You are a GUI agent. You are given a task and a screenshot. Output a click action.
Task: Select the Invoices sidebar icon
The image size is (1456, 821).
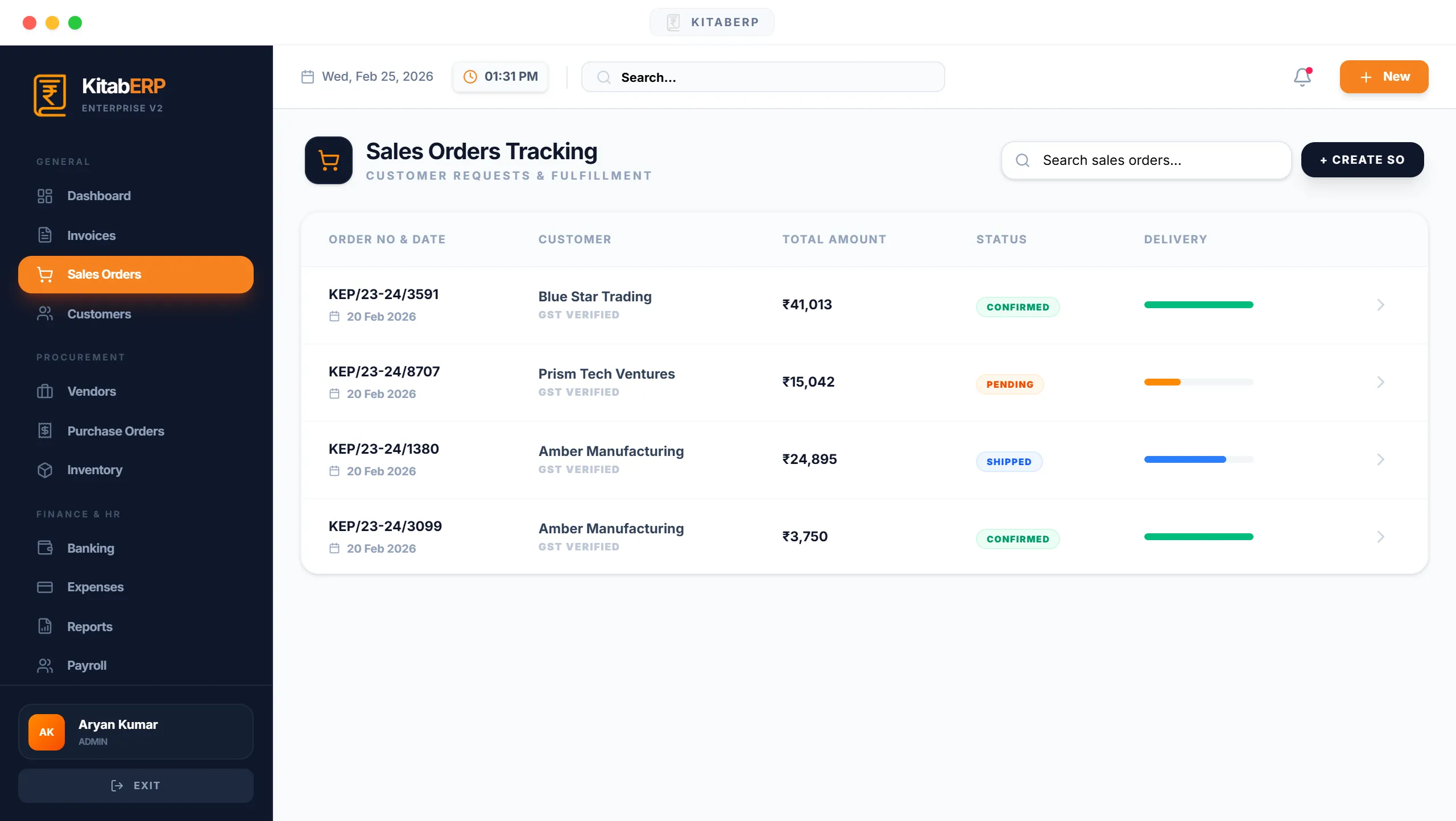pos(45,235)
